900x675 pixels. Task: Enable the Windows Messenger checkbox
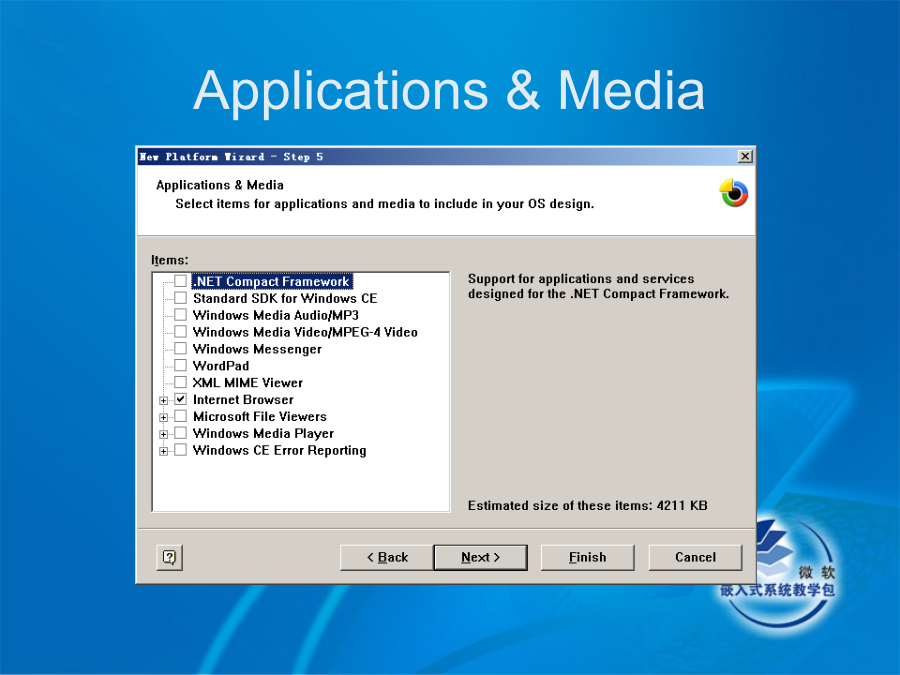(180, 348)
